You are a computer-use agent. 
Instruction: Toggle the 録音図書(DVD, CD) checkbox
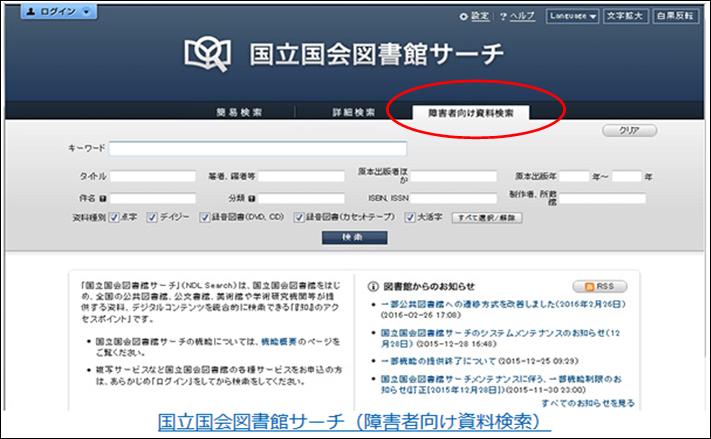205,218
